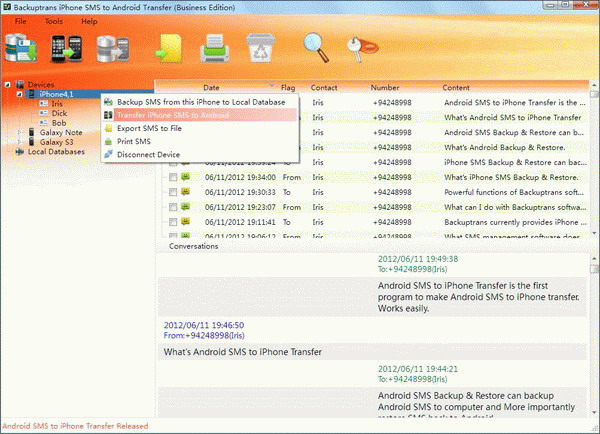600x434 pixels.
Task: Click message icon on the 19:11:41 row
Action: (x=186, y=222)
